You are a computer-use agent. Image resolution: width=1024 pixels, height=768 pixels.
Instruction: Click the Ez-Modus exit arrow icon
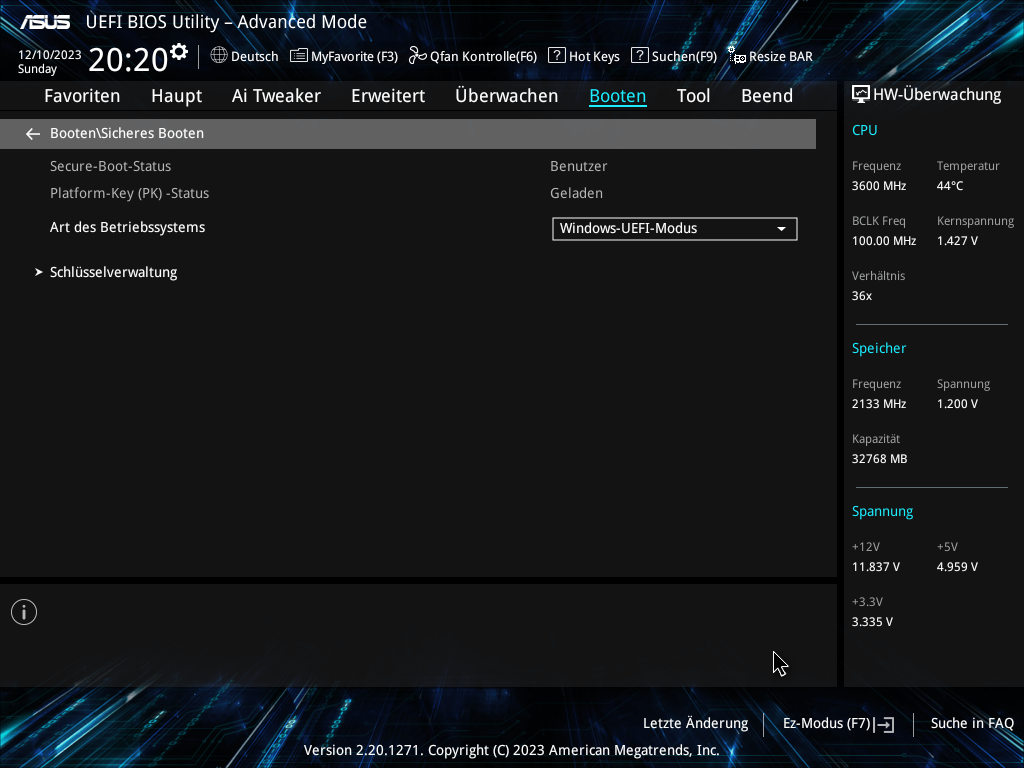pos(884,724)
